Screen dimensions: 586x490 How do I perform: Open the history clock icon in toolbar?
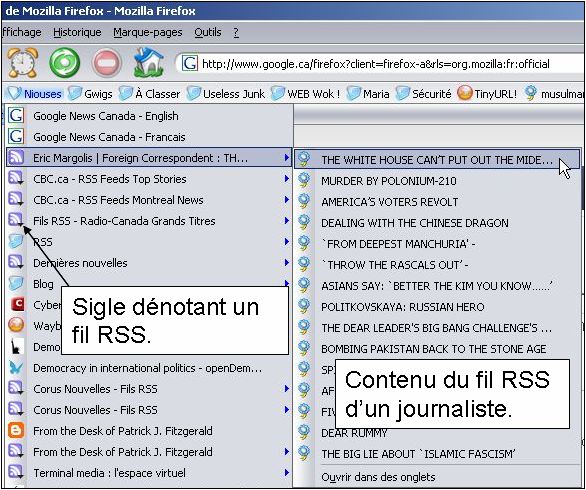(x=23, y=63)
